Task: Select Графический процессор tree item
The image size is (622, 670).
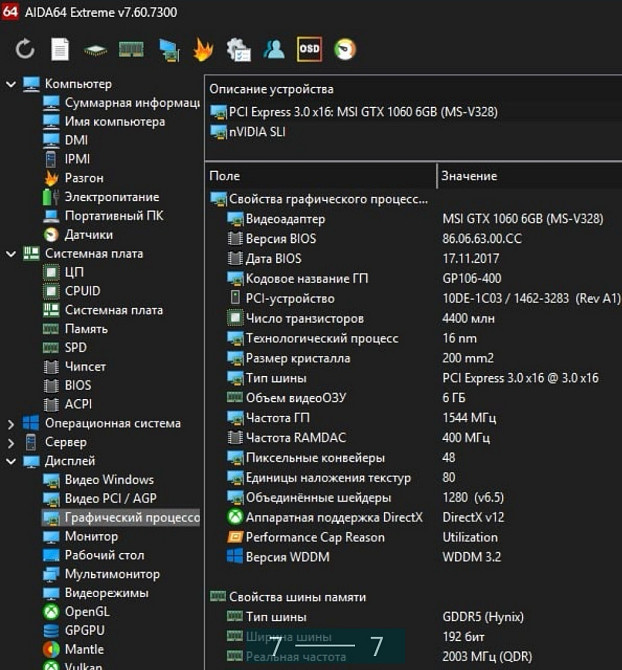Action: pos(121,518)
